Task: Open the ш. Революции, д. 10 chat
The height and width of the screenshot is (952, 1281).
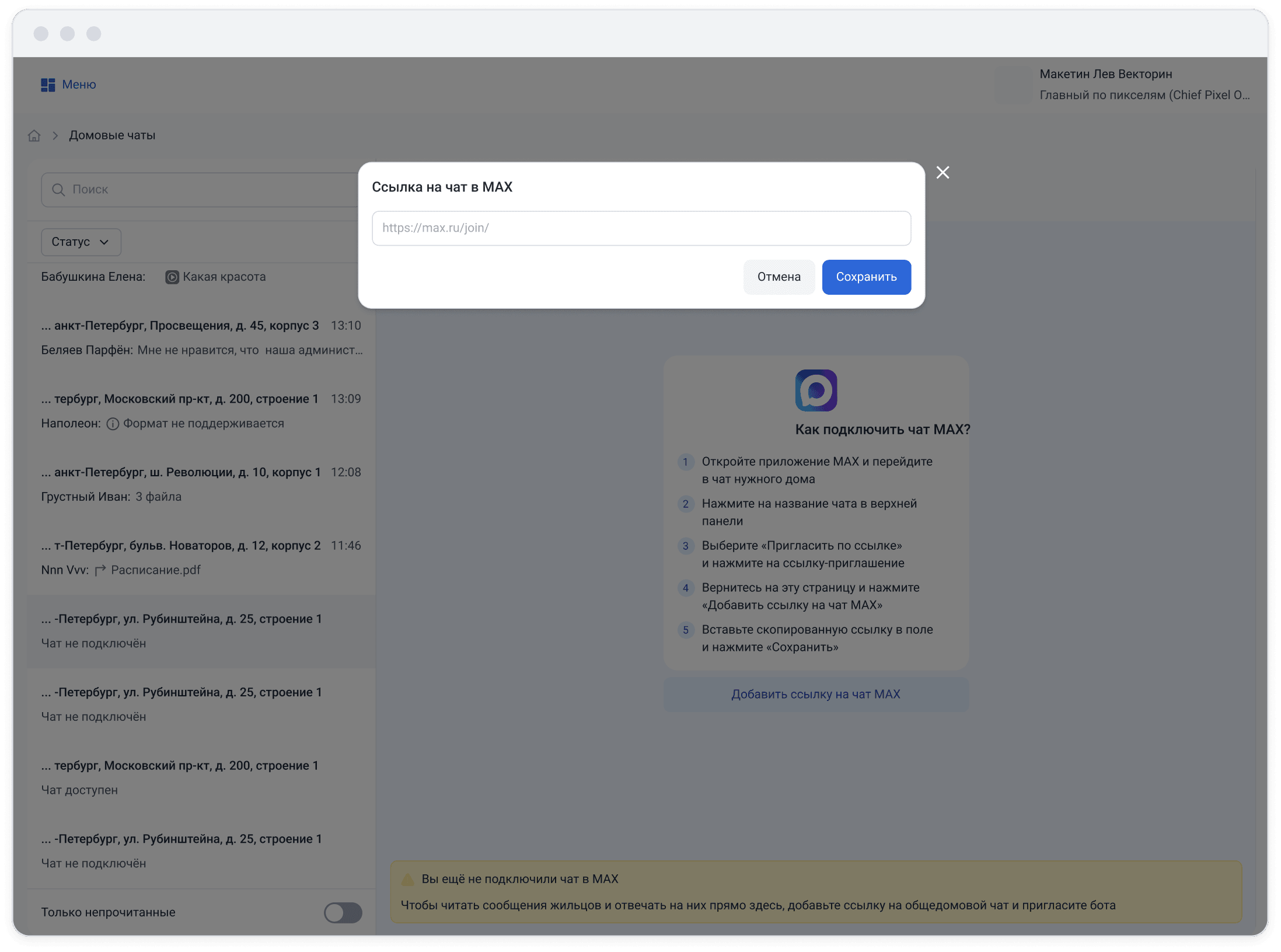Action: coord(201,484)
